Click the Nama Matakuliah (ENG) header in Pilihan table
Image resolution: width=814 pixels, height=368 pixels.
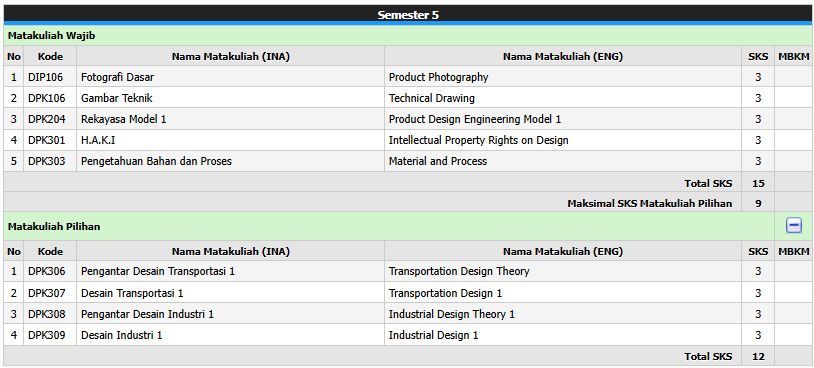pyautogui.click(x=563, y=252)
